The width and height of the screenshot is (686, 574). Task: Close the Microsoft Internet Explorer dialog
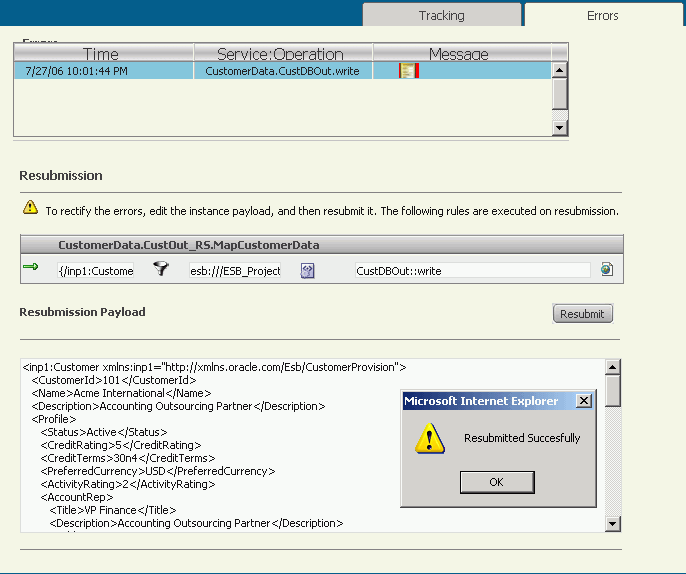(x=584, y=401)
